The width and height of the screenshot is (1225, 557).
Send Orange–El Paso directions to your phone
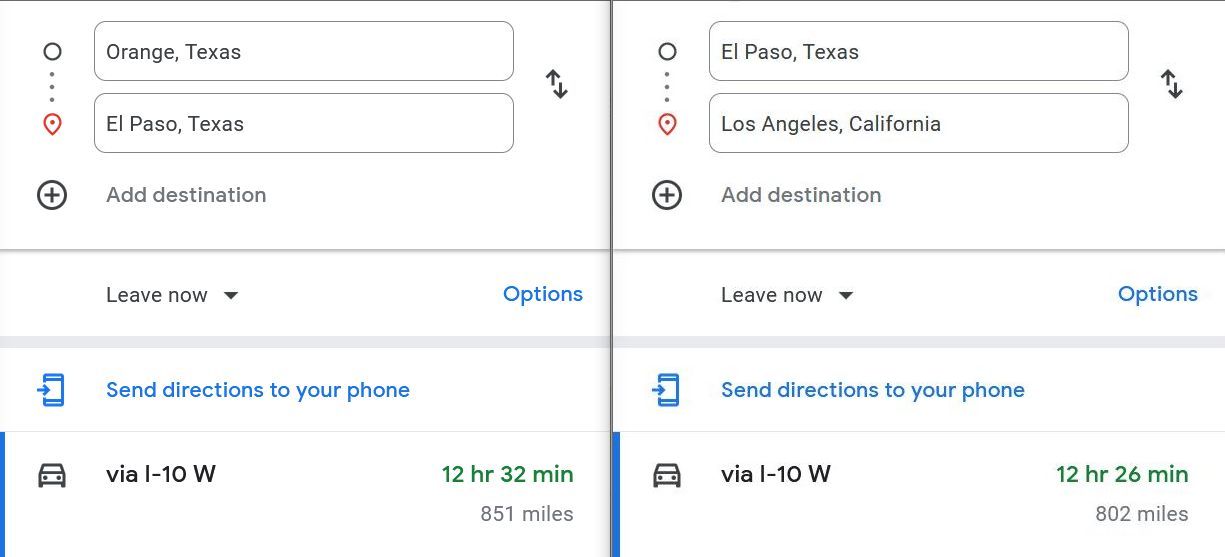[258, 390]
